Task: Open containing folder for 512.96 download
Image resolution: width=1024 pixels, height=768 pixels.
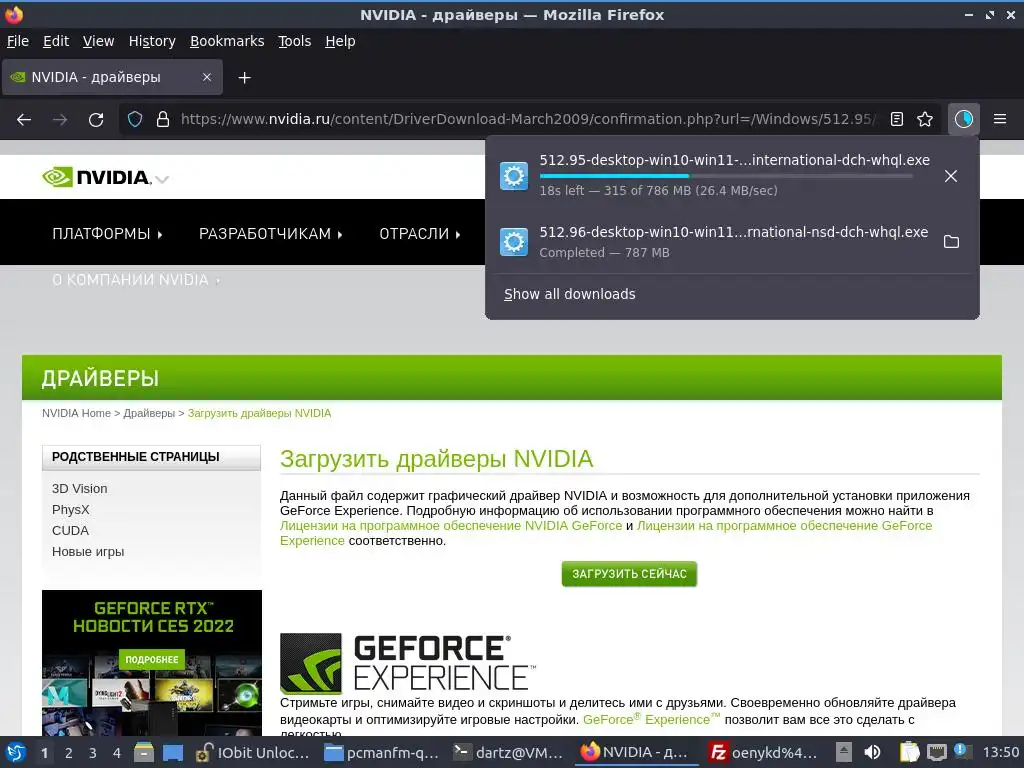Action: (951, 242)
